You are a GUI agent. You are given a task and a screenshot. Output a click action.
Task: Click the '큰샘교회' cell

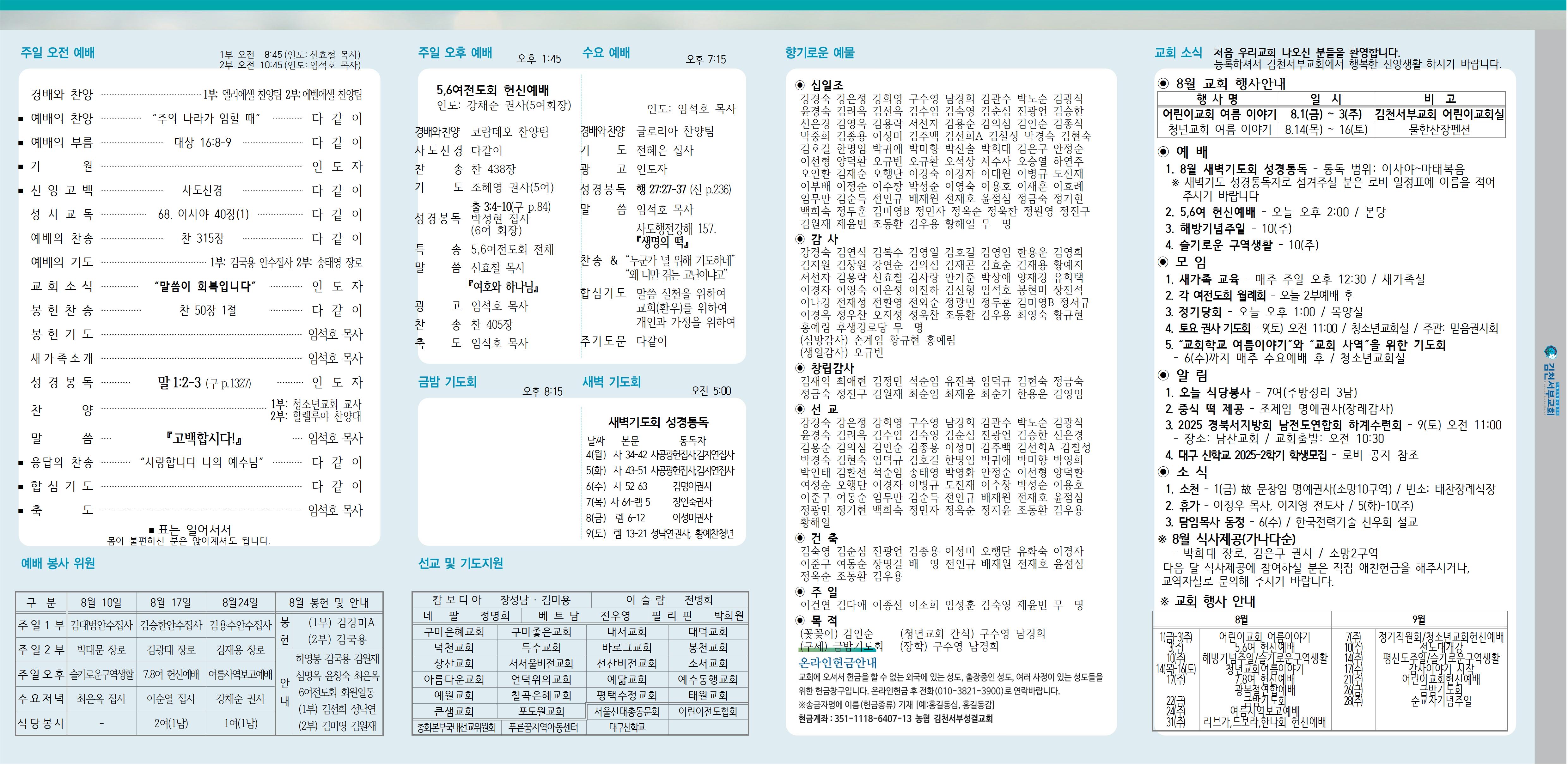[455, 711]
